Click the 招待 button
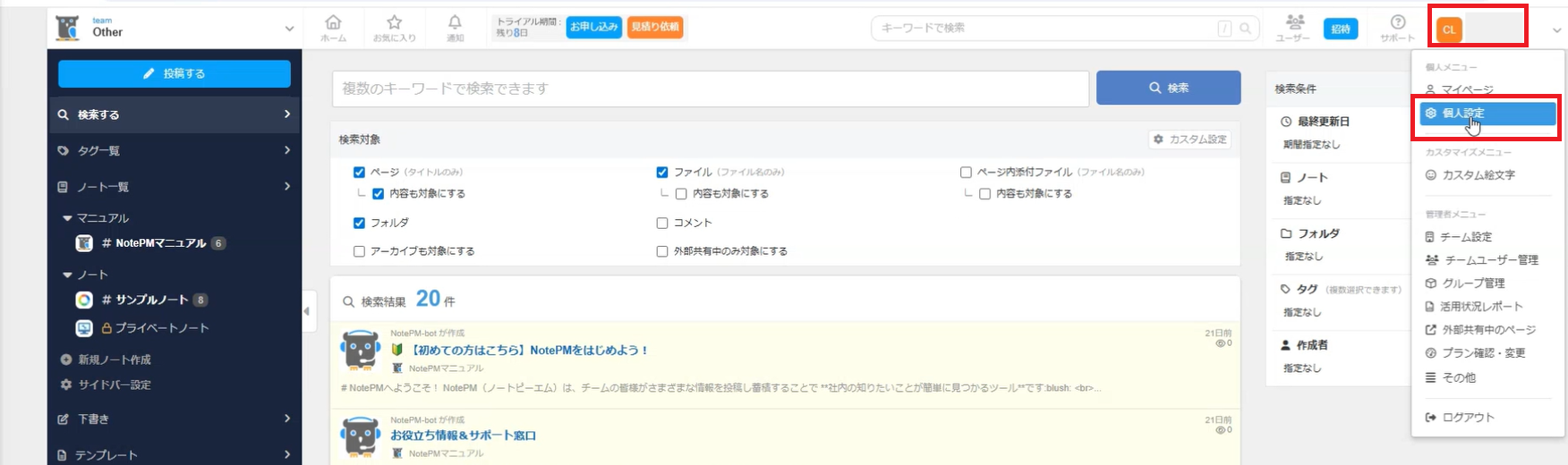 pos(1340,29)
